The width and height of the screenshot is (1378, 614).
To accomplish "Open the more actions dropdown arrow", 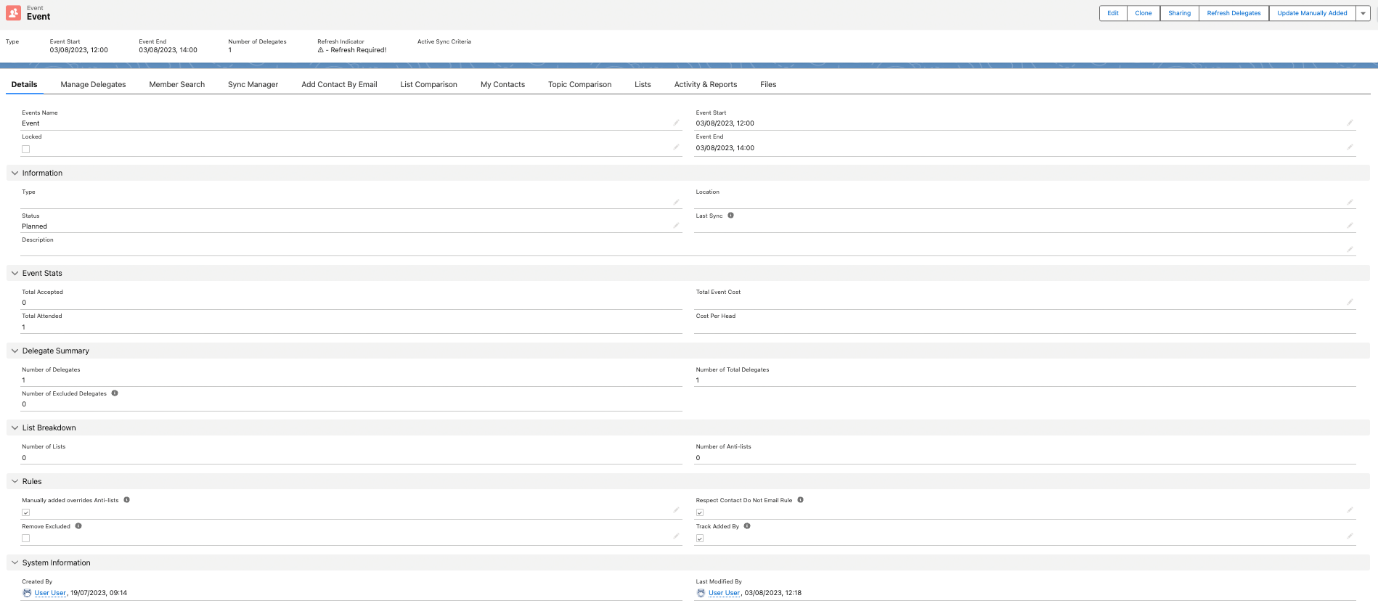I will 1363,13.
